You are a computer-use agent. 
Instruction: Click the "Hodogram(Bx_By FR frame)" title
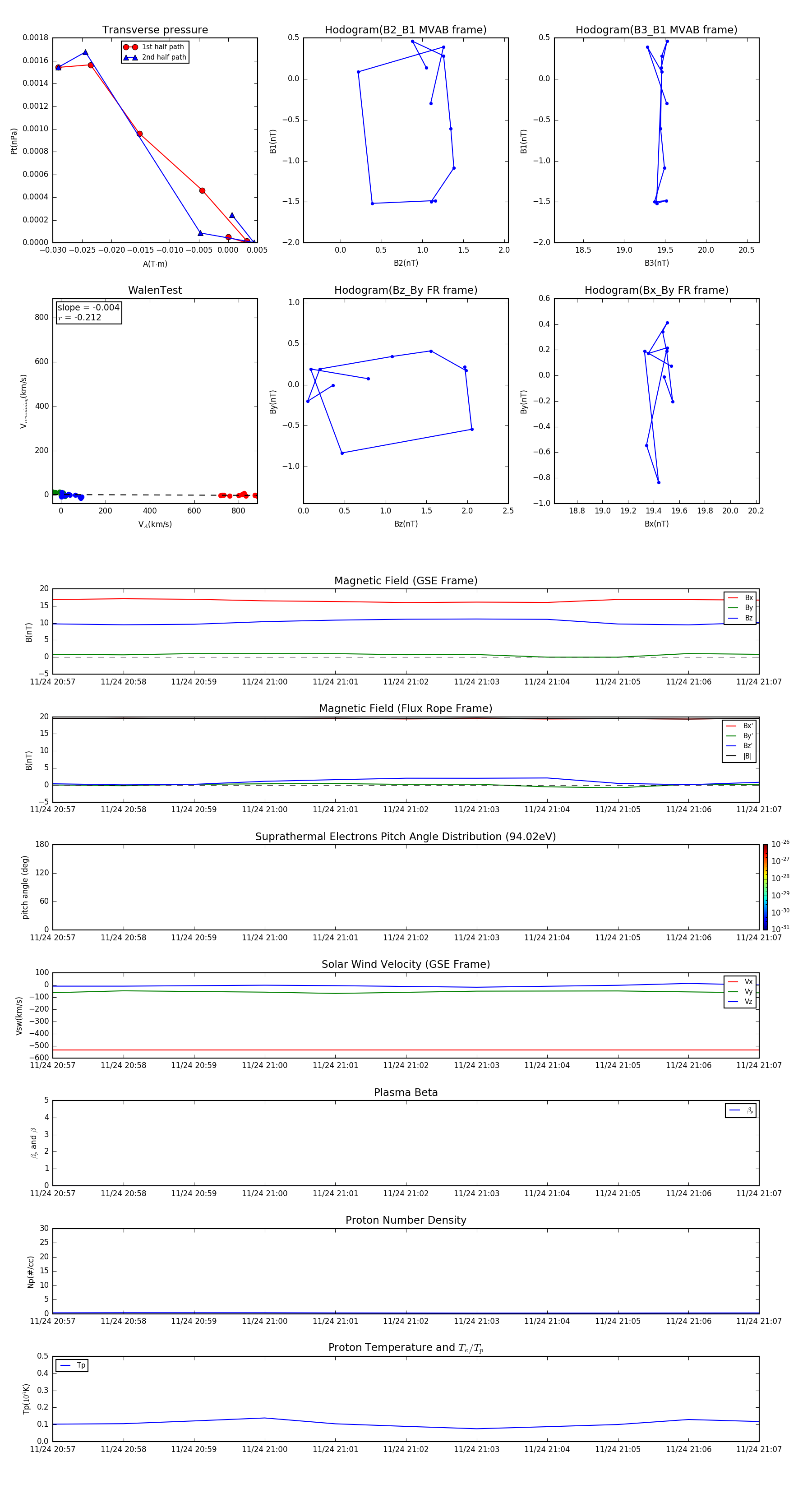(656, 290)
